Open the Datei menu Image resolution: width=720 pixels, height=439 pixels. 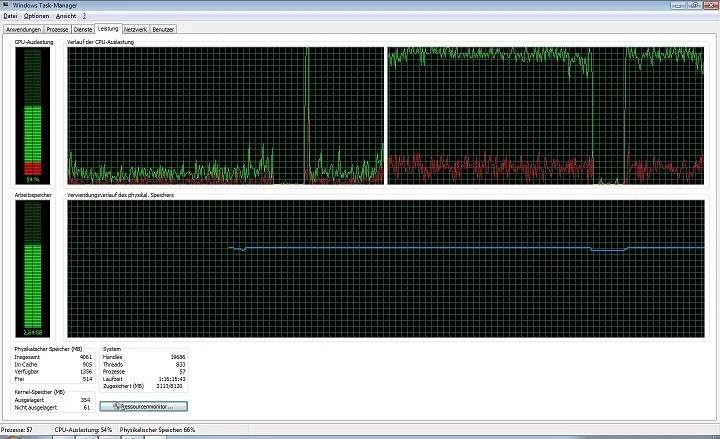[10, 16]
